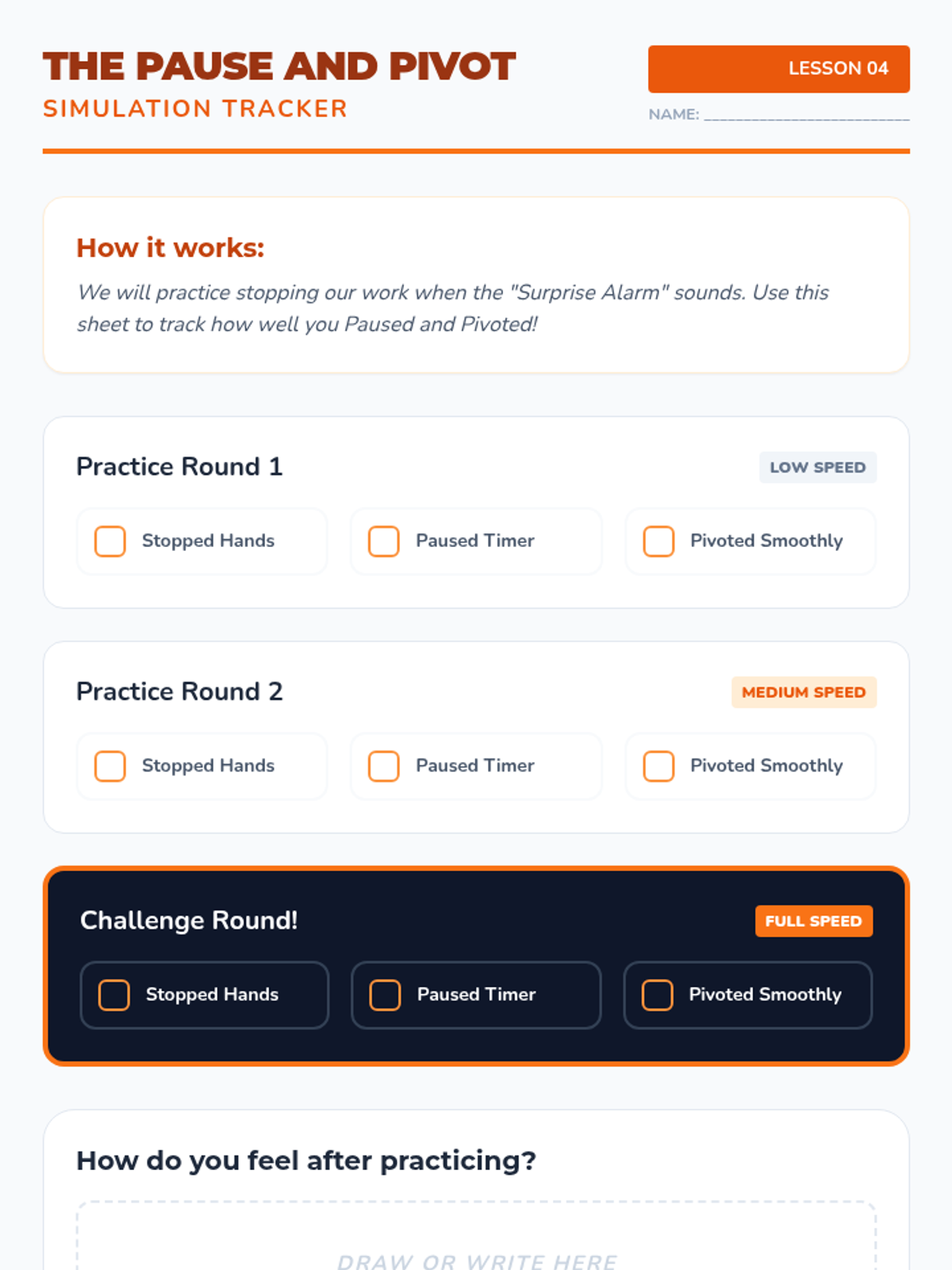Click the How it works heading
The height and width of the screenshot is (1270, 952).
coord(171,248)
